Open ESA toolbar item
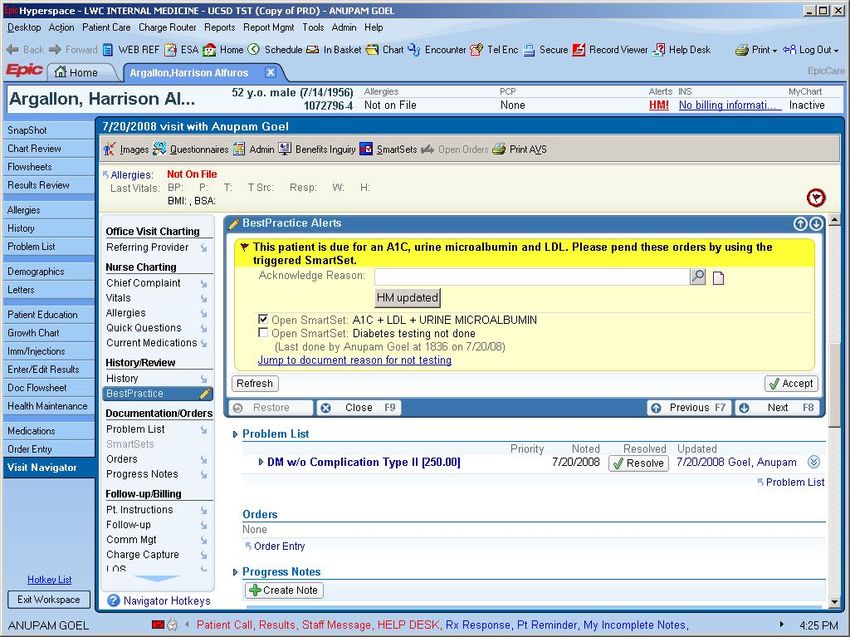850x637 pixels. point(182,50)
